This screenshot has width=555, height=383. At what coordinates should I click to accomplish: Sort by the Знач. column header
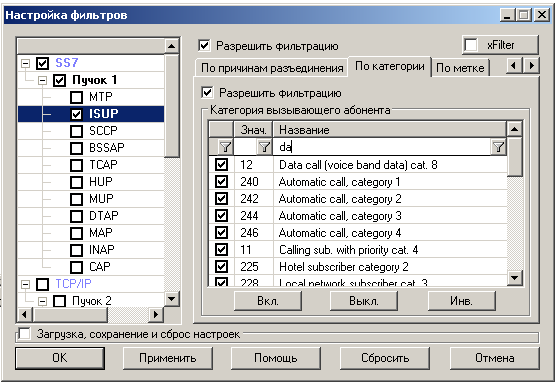coord(253,130)
